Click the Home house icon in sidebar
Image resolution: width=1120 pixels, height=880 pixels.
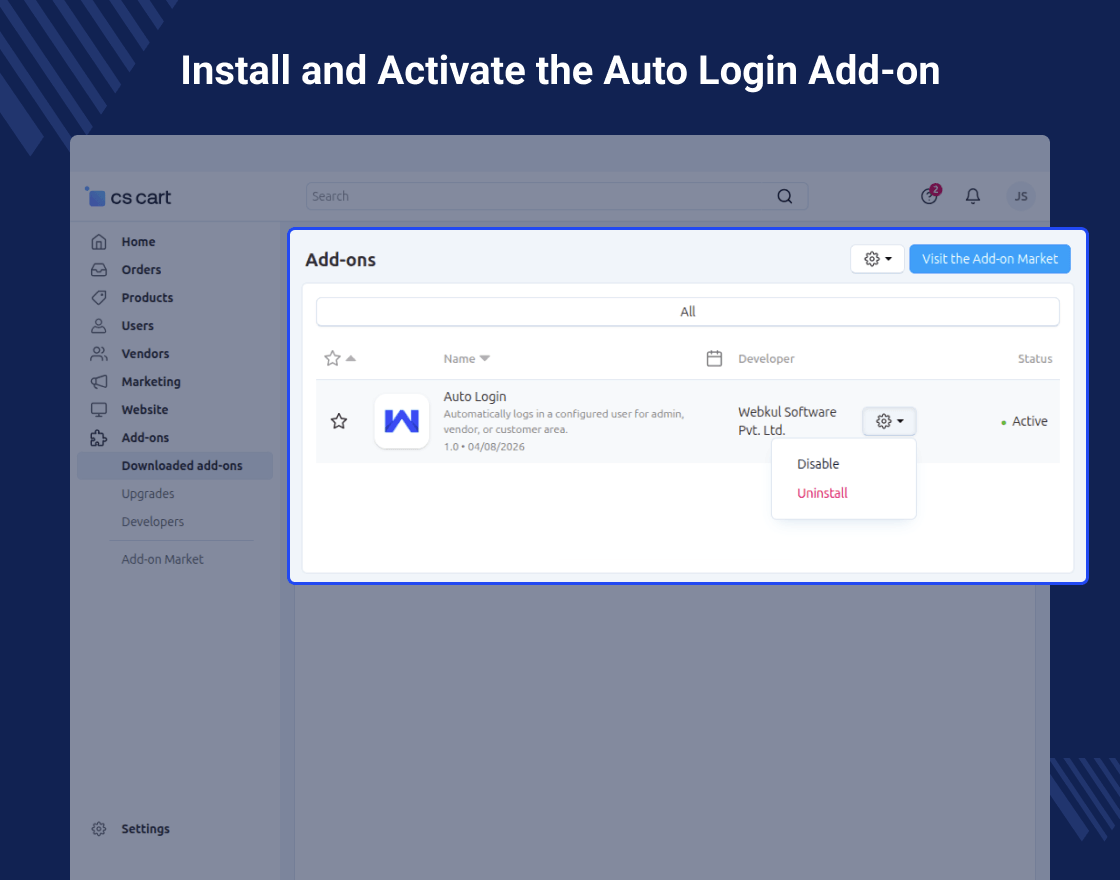(x=99, y=242)
